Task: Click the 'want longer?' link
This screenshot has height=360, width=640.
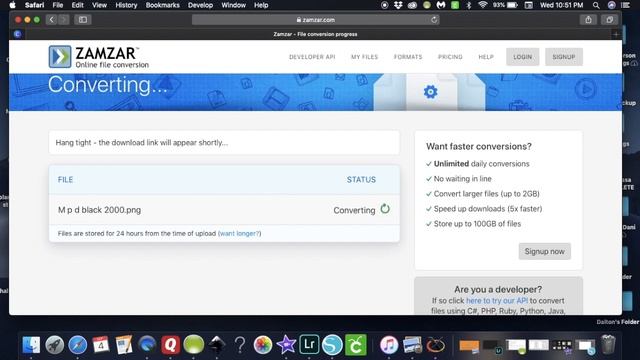Action: [240, 233]
